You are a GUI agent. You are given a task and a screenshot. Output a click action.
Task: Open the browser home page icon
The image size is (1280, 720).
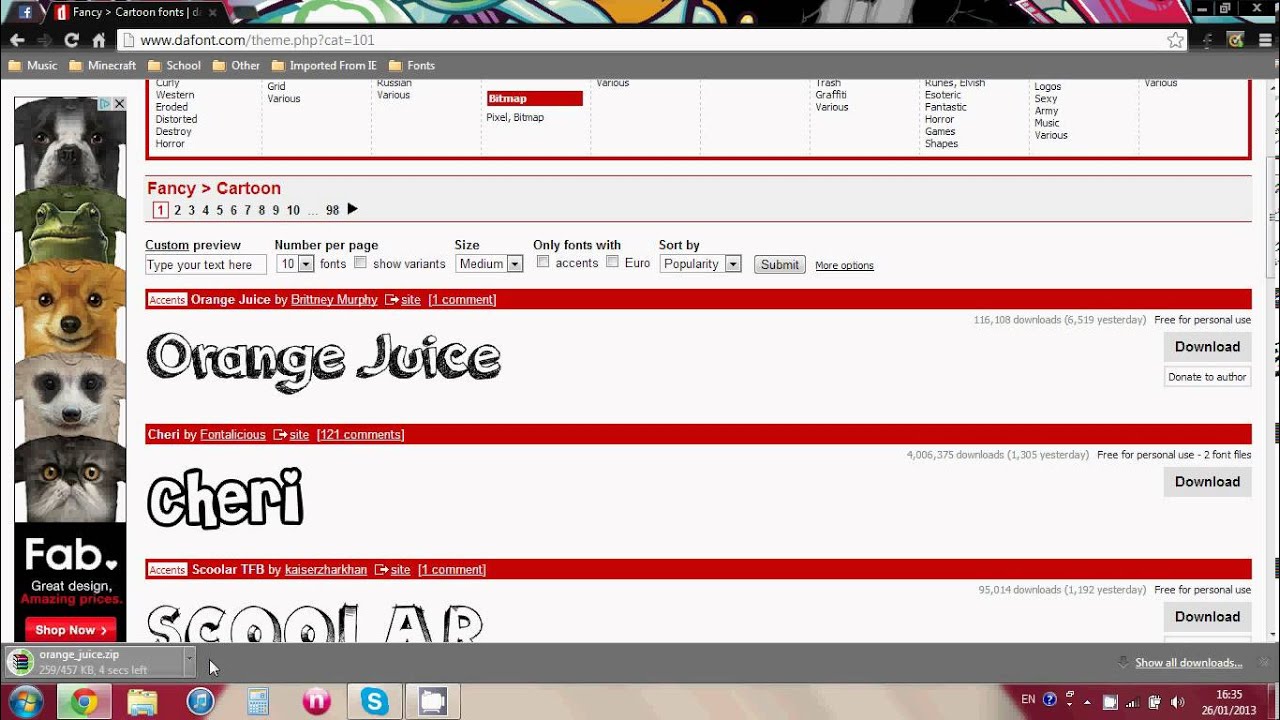(98, 40)
